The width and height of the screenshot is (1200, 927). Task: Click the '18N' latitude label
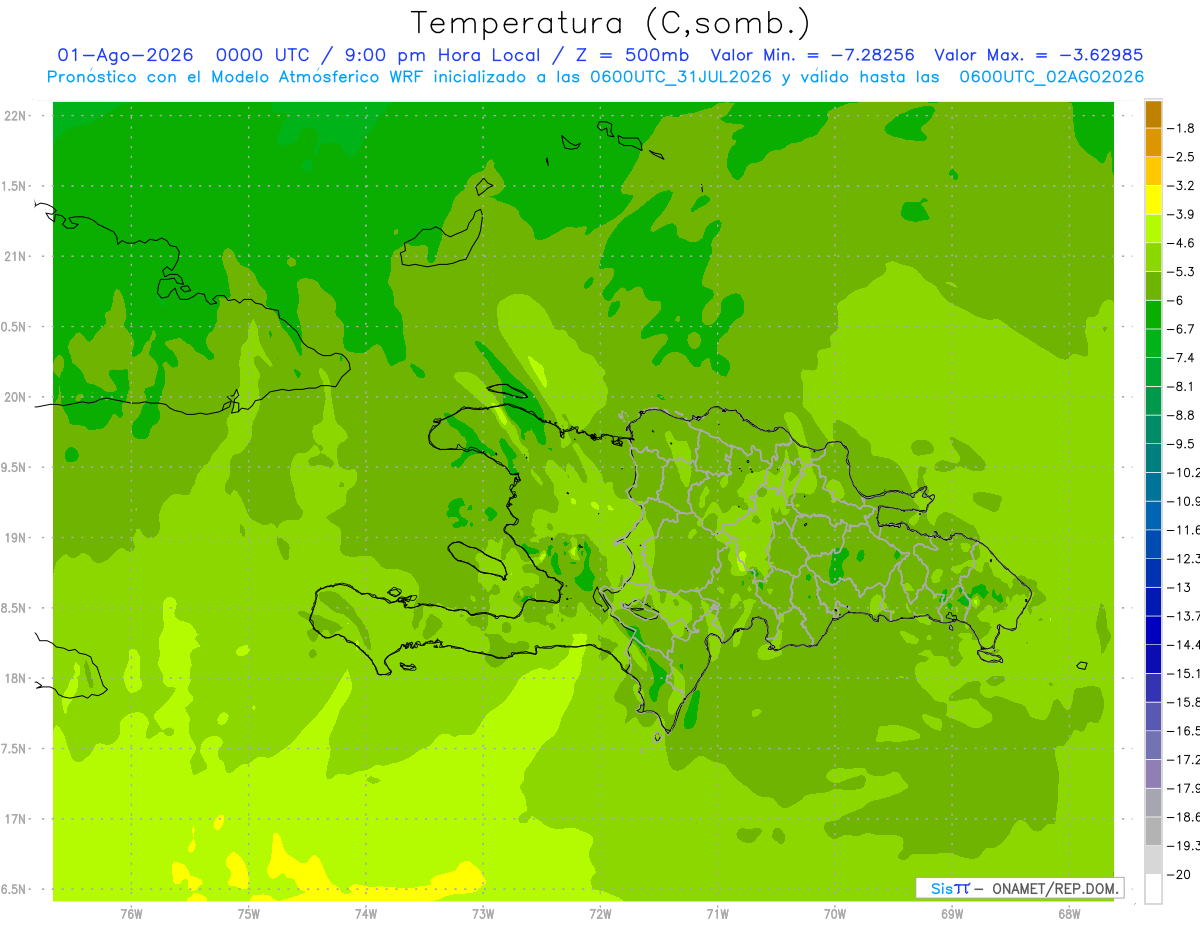point(17,678)
